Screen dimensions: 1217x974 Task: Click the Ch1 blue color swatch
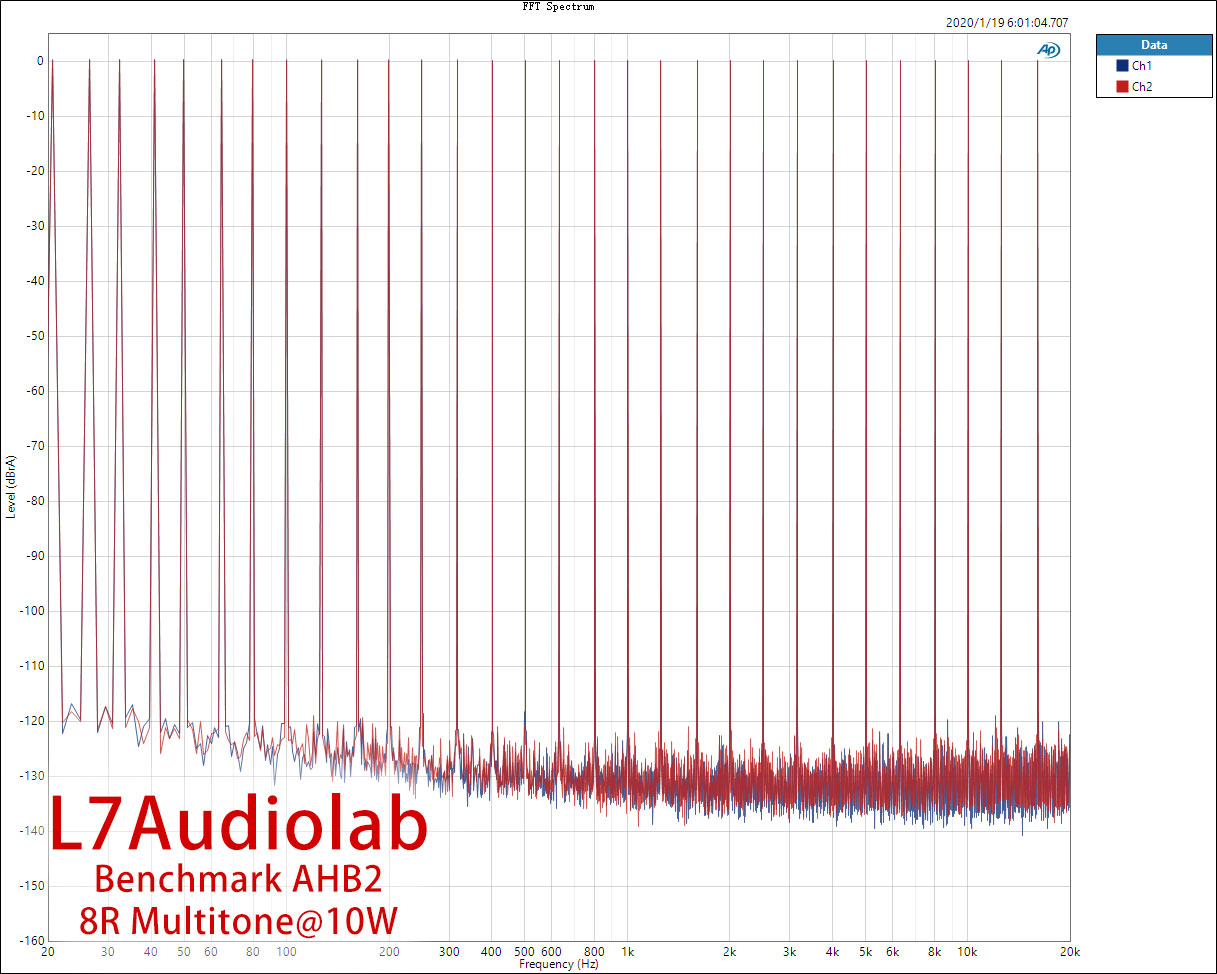(x=1122, y=65)
